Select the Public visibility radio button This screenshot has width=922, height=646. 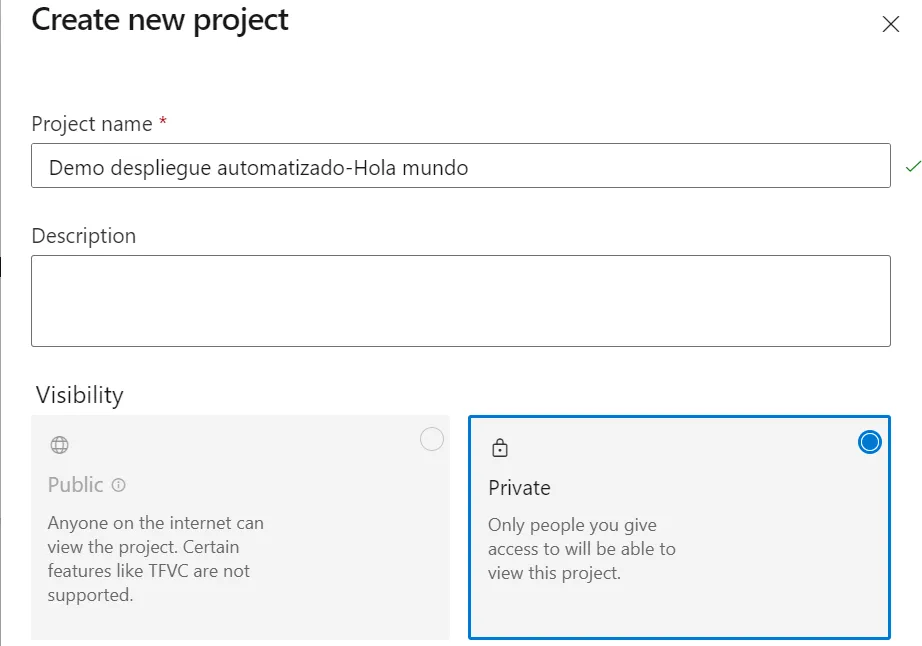pyautogui.click(x=432, y=439)
